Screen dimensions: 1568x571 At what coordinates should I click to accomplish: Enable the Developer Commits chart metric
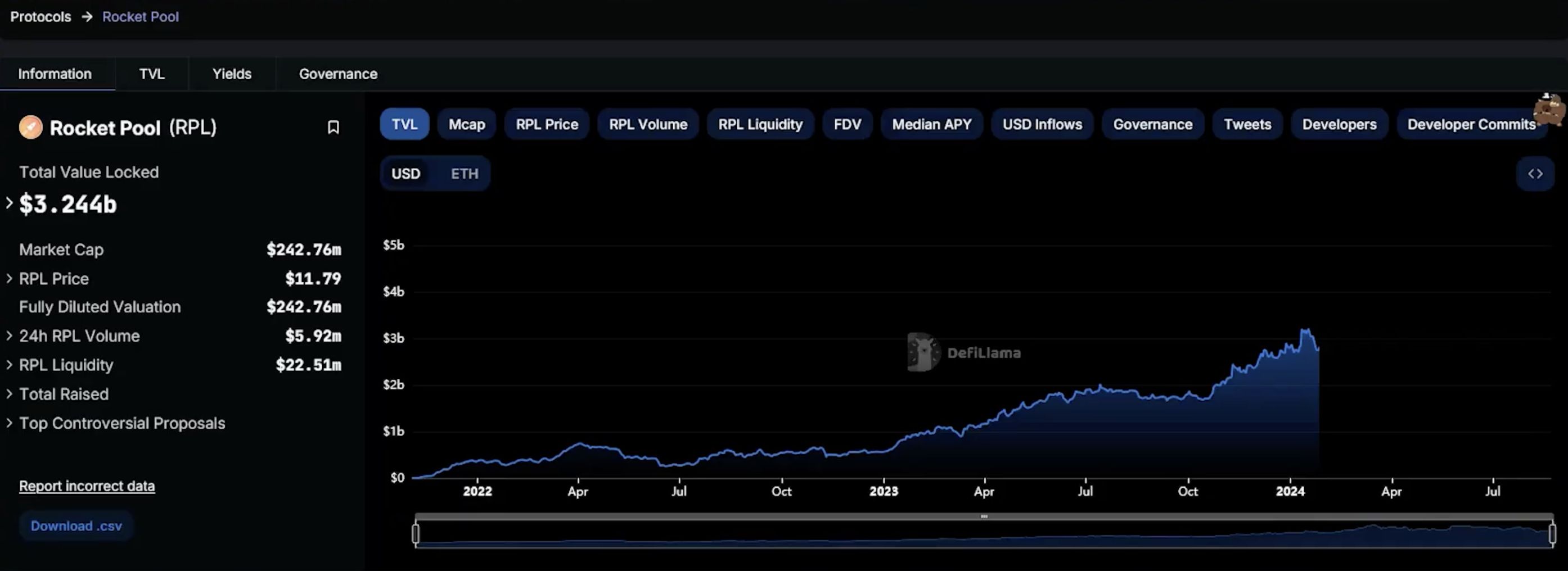point(1471,124)
